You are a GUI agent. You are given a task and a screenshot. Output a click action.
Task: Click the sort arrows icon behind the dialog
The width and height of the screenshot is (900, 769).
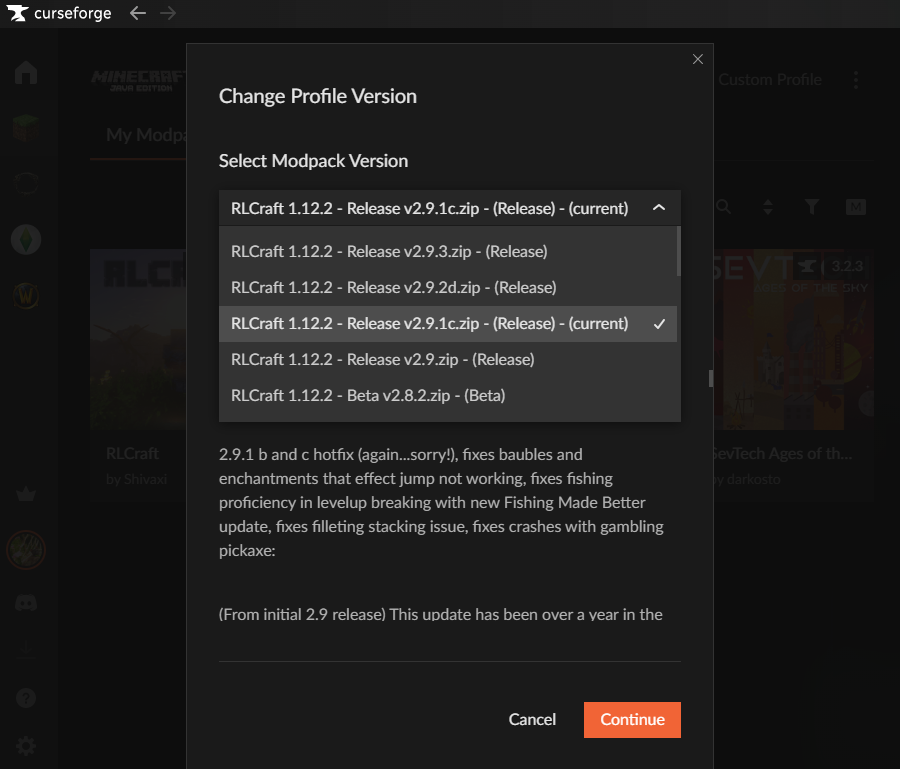[x=768, y=207]
